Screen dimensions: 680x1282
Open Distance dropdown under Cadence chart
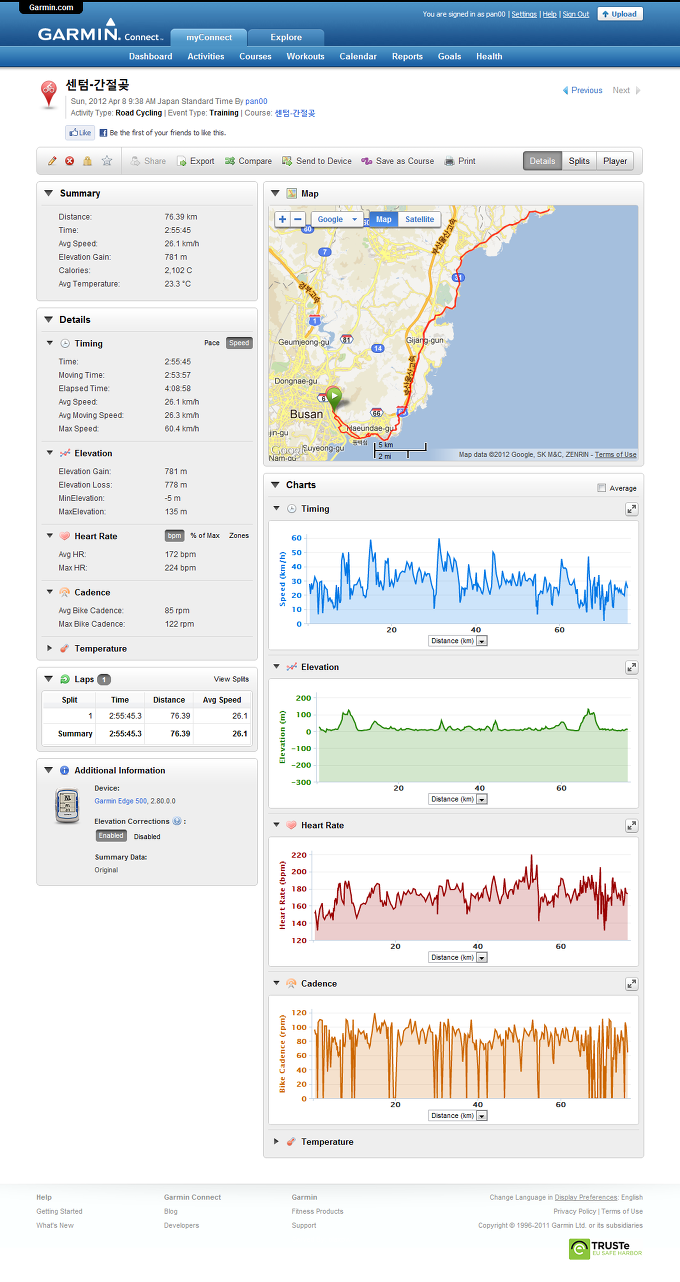pos(457,1115)
